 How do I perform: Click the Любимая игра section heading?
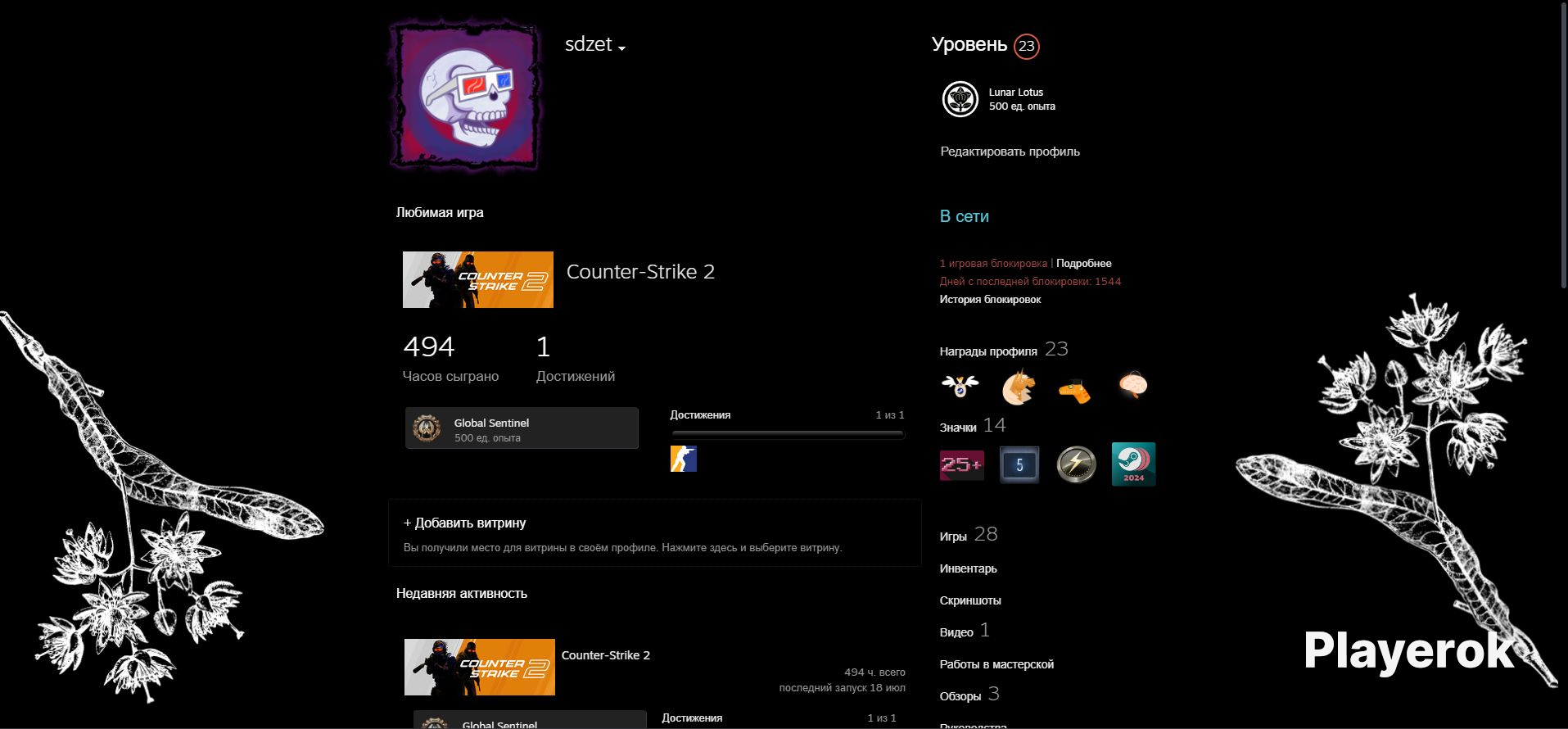[x=440, y=213]
